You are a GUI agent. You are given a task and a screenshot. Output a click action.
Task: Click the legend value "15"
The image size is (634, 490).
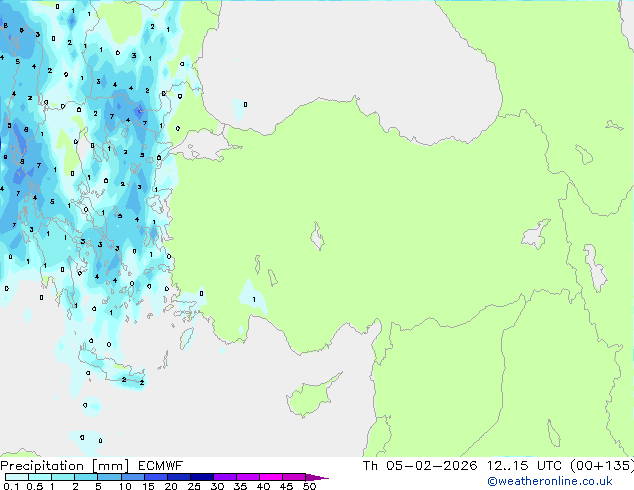(148, 486)
